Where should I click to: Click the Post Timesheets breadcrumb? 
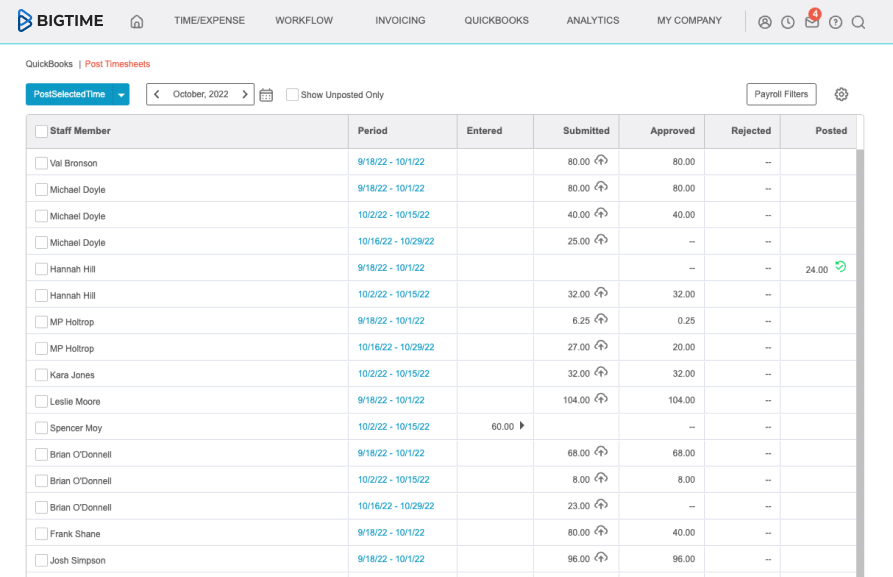click(117, 64)
